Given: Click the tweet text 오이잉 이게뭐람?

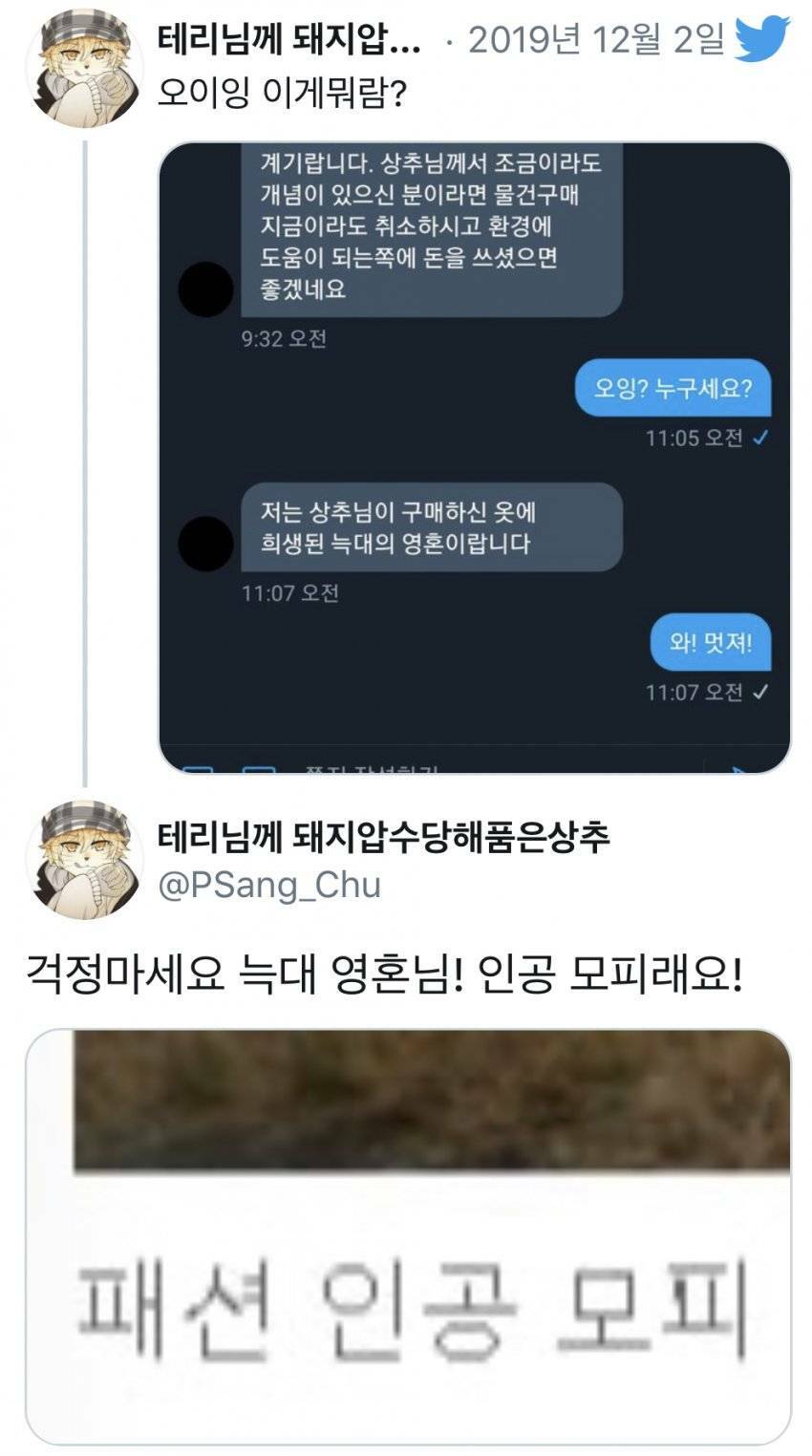Looking at the screenshot, I should (x=283, y=94).
